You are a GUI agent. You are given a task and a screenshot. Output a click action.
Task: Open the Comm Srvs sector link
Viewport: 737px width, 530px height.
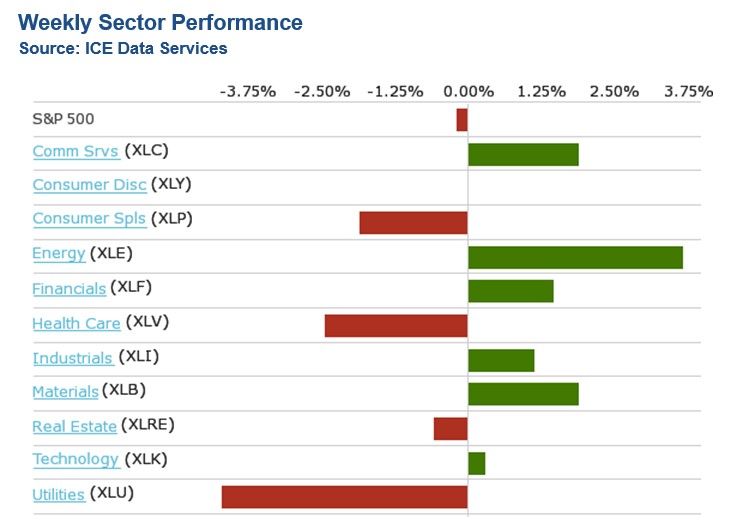click(x=75, y=151)
